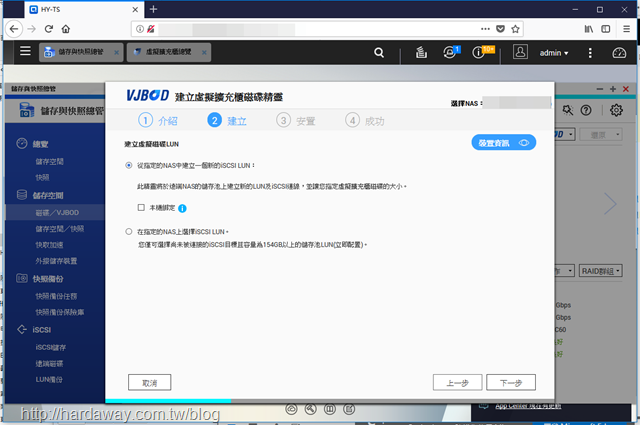Screen dimensions: 640x425
Task: Close the virtual JBOD taskbar tab
Action: 204,52
